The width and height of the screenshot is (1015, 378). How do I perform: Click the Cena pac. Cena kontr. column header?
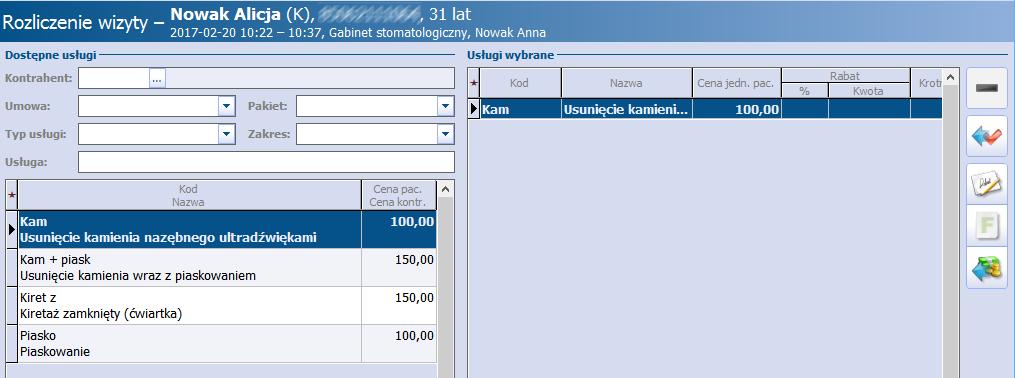tap(399, 195)
